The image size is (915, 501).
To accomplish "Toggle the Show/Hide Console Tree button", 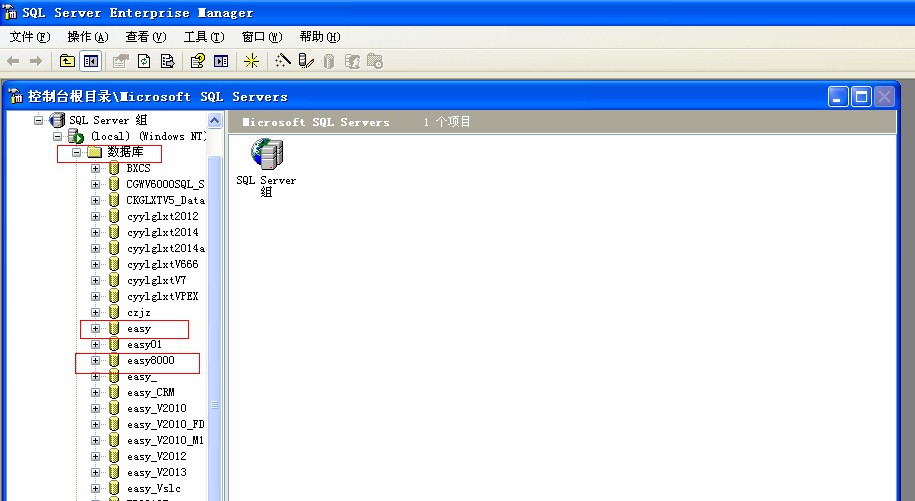I will click(90, 61).
